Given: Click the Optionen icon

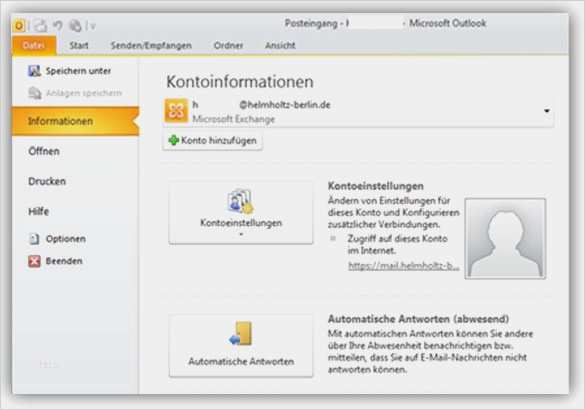Looking at the screenshot, I should click(34, 239).
